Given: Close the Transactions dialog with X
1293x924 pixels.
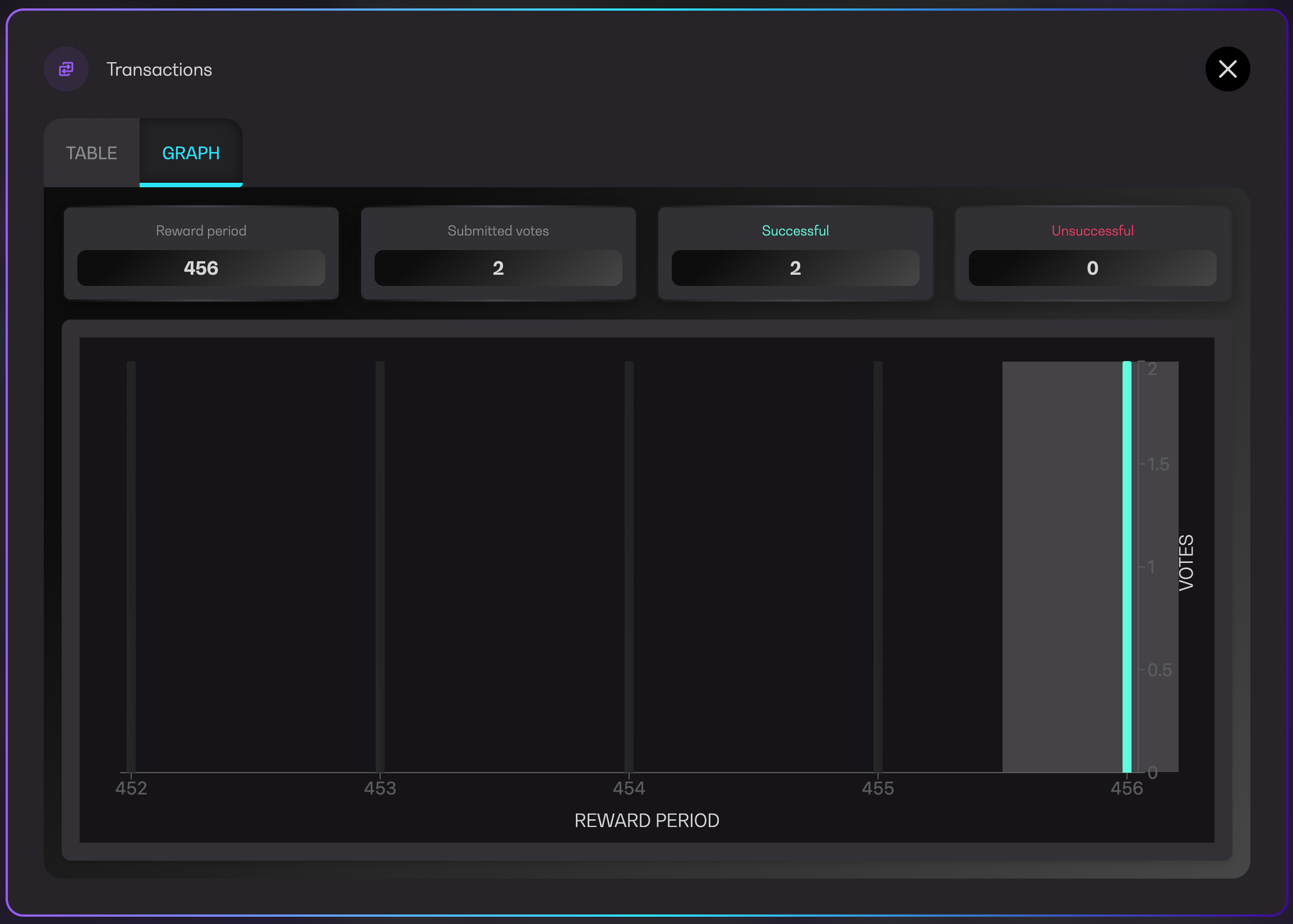Looking at the screenshot, I should [x=1227, y=69].
